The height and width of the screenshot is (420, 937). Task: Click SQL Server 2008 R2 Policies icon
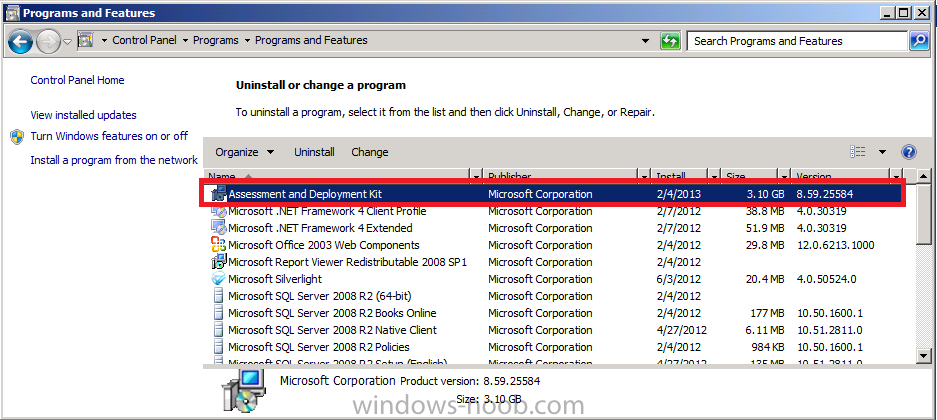click(x=219, y=347)
